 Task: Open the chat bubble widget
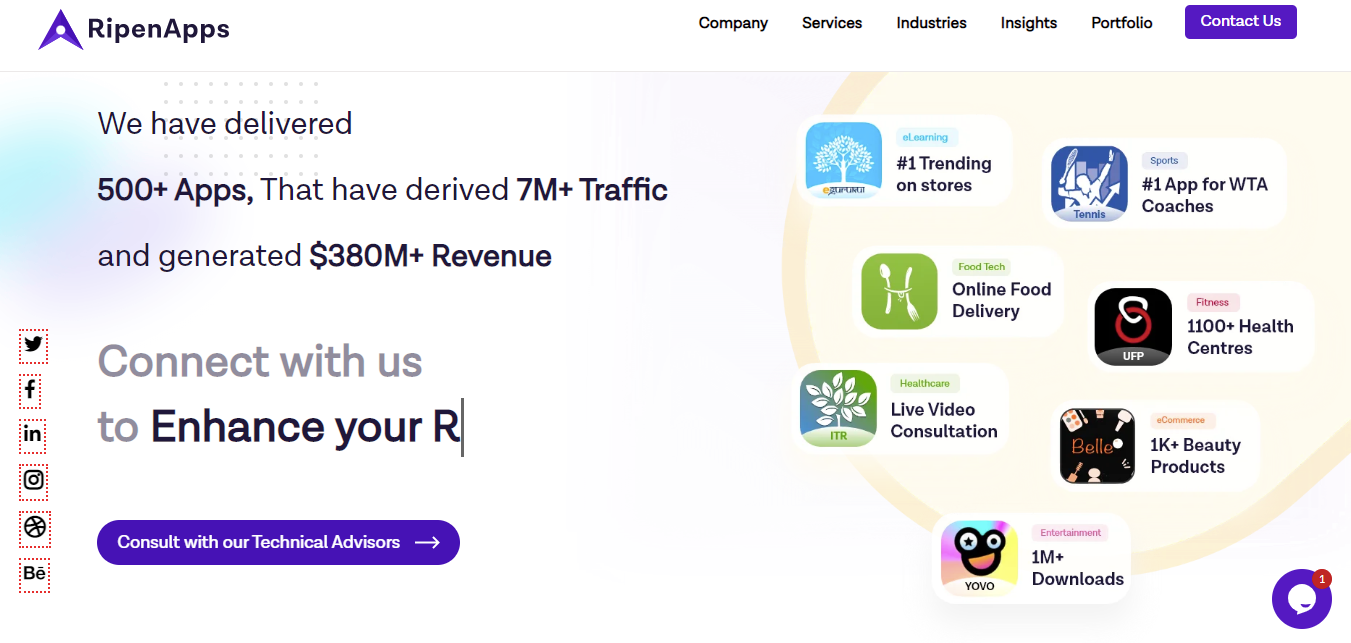1301,599
